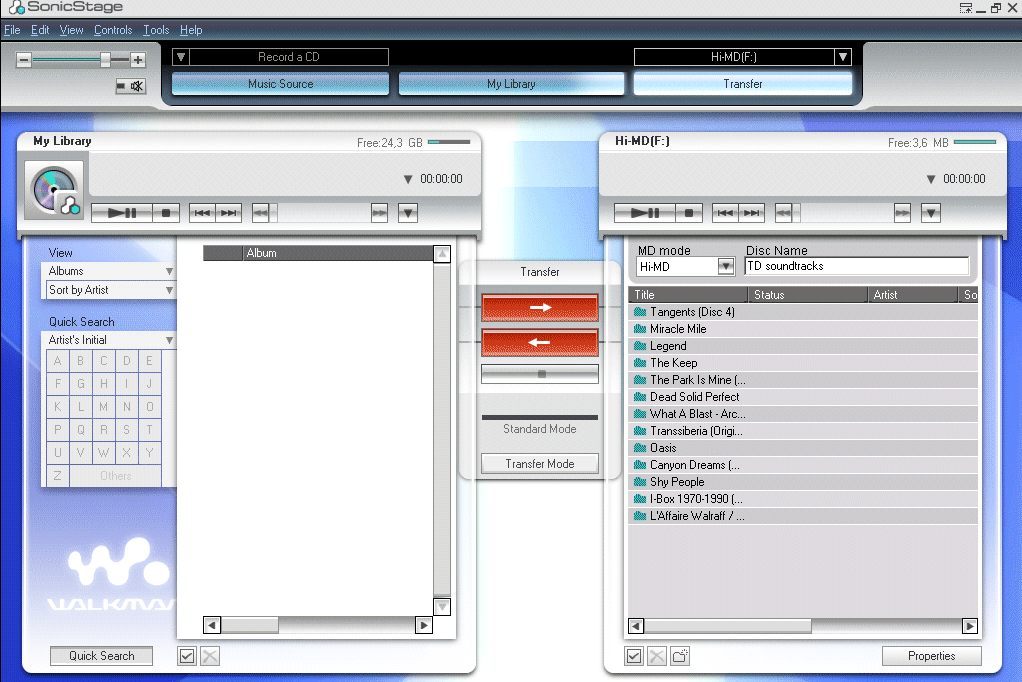Expand the Hi-MD(F:) device dropdown

click(843, 57)
